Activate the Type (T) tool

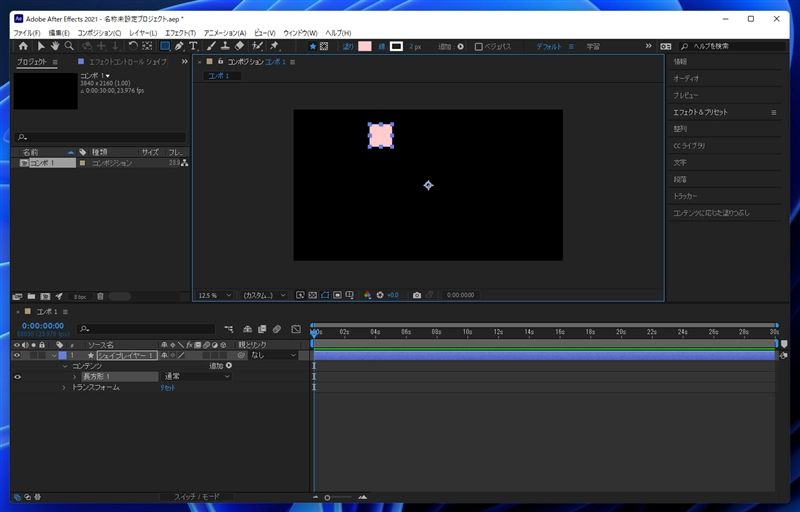[x=193, y=46]
